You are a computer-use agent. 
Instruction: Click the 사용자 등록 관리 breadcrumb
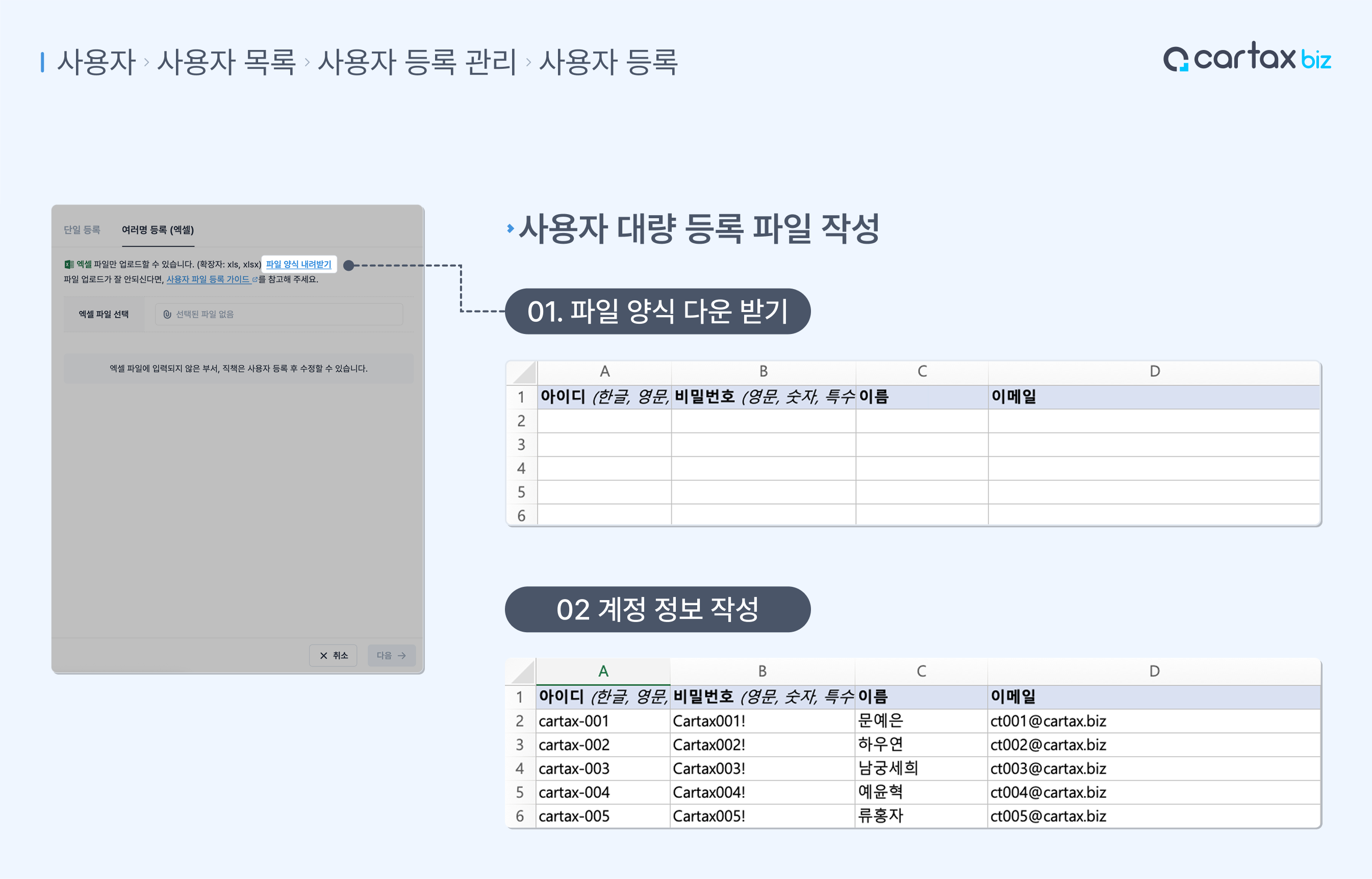tap(417, 62)
